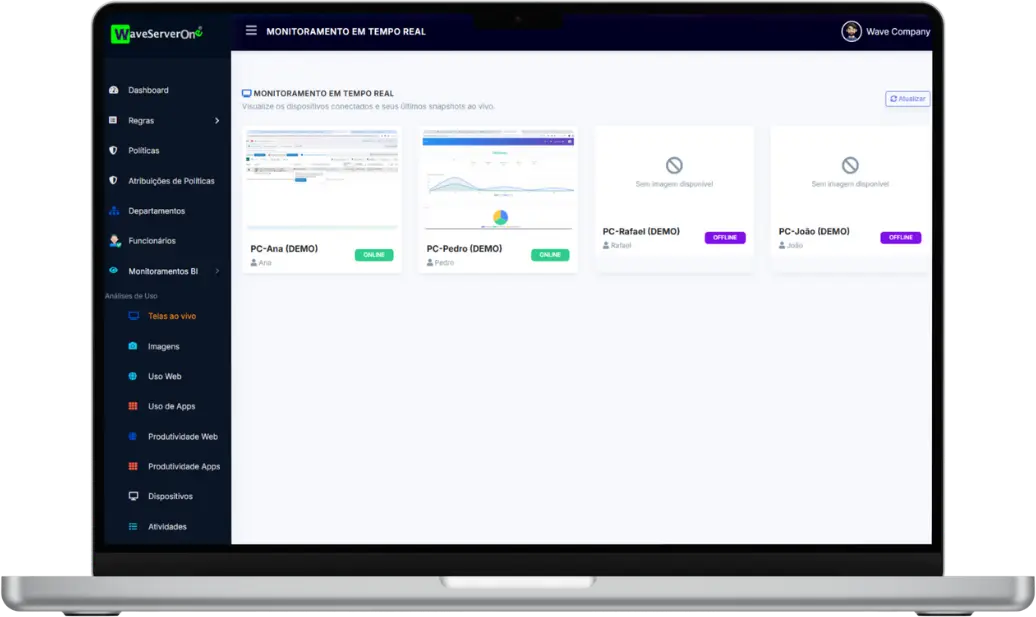Click OFFLINE badge on PC-Rafael card
Screen dimensions: 1036x617
(x=725, y=238)
